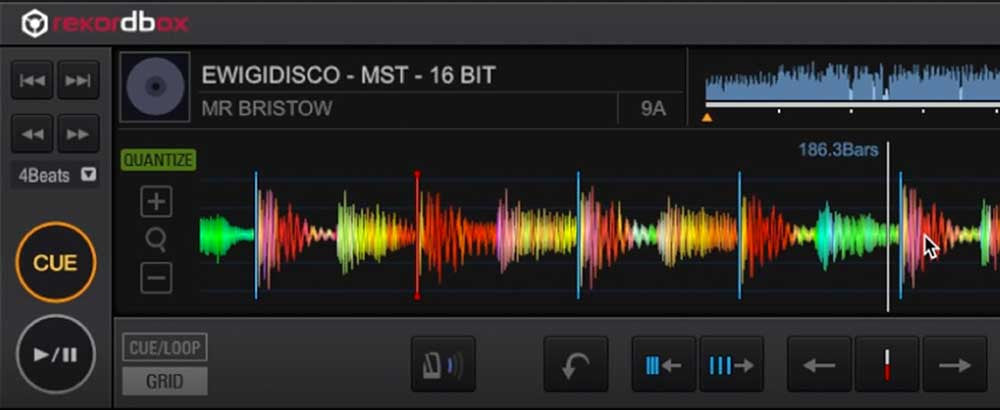
Task: Shrink beat grid intervals left icon
Action: point(664,364)
